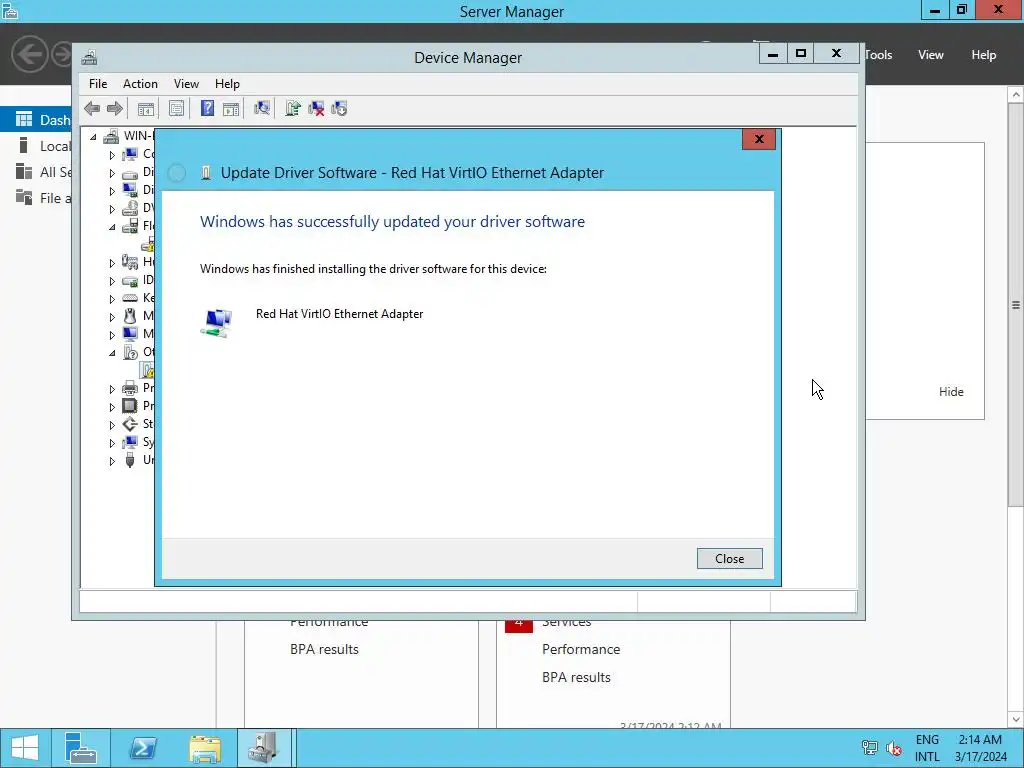Collapse the Other devices node
Image resolution: width=1024 pixels, height=768 pixels.
click(x=112, y=353)
